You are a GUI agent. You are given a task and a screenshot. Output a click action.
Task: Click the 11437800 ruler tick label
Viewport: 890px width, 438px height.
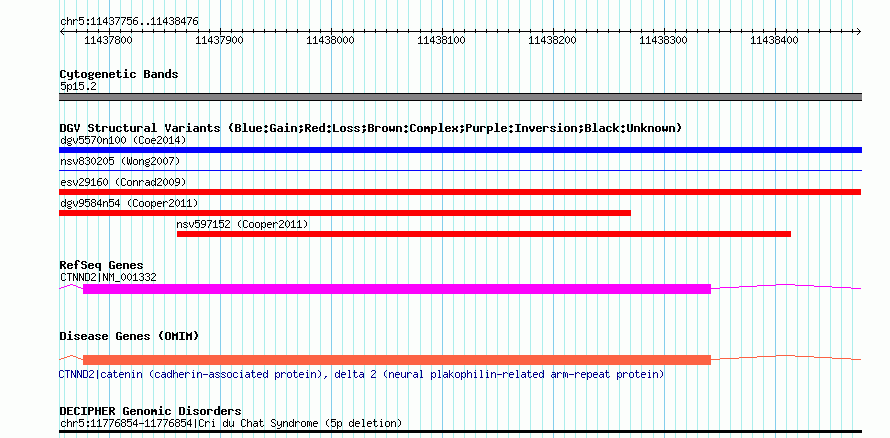coord(108,40)
